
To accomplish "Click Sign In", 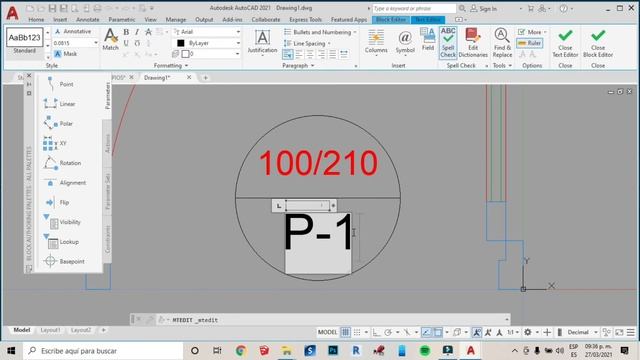I will pos(484,9).
